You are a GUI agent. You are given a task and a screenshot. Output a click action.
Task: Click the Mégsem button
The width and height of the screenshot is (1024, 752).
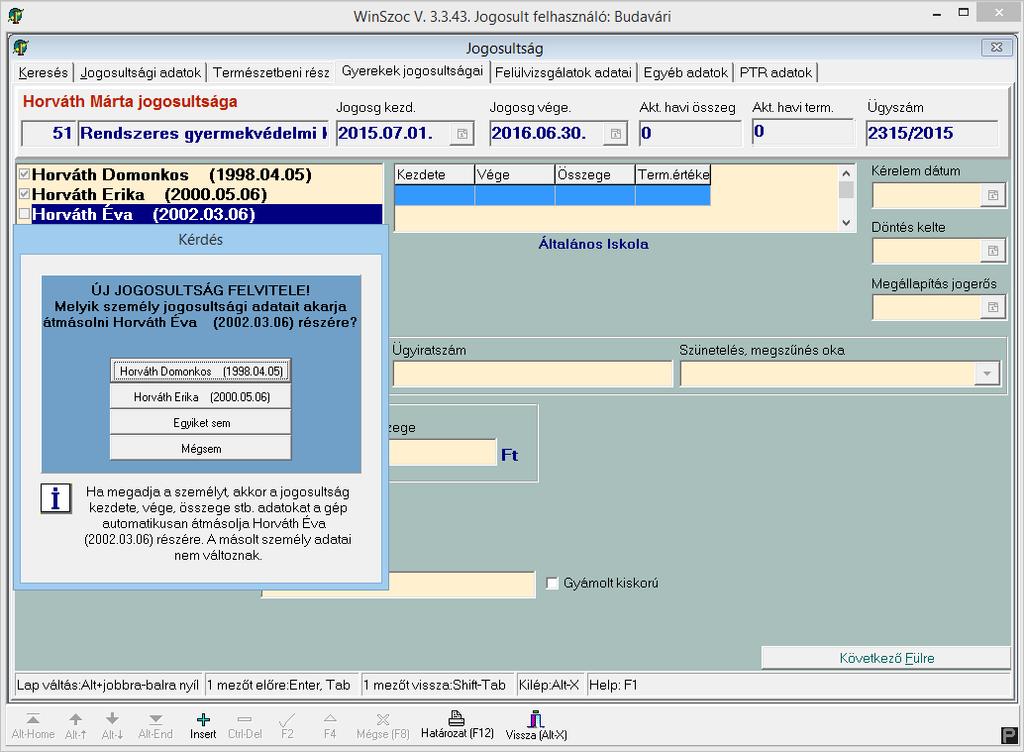pyautogui.click(x=200, y=448)
